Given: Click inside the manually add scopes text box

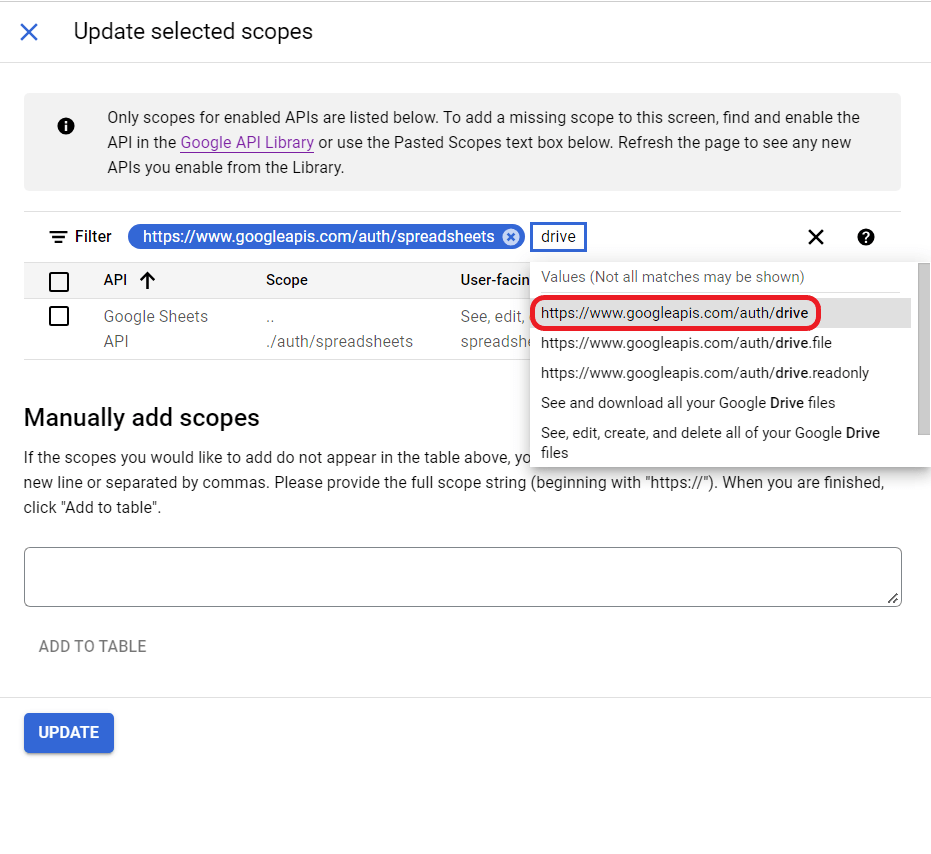Looking at the screenshot, I should [463, 575].
